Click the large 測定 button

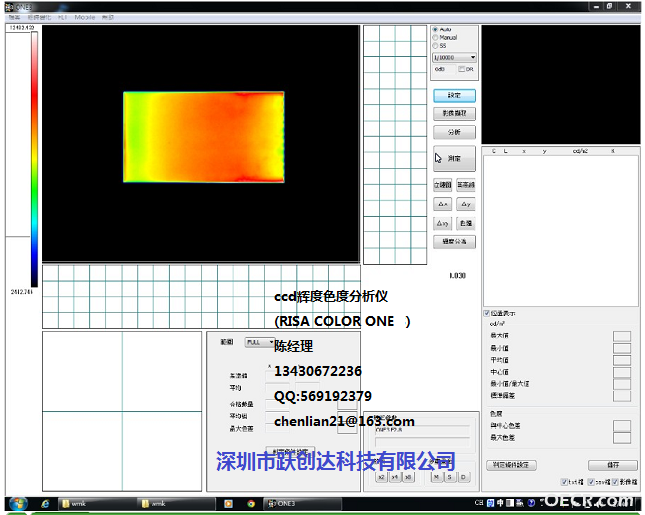(x=454, y=158)
